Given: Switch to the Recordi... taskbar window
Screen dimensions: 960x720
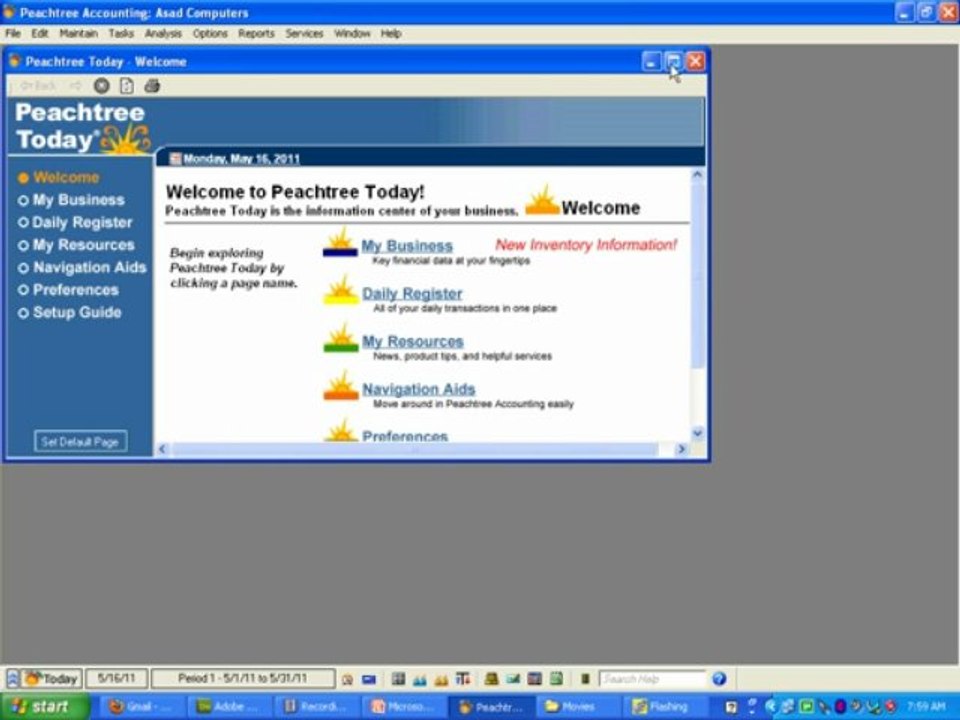Looking at the screenshot, I should coord(317,707).
